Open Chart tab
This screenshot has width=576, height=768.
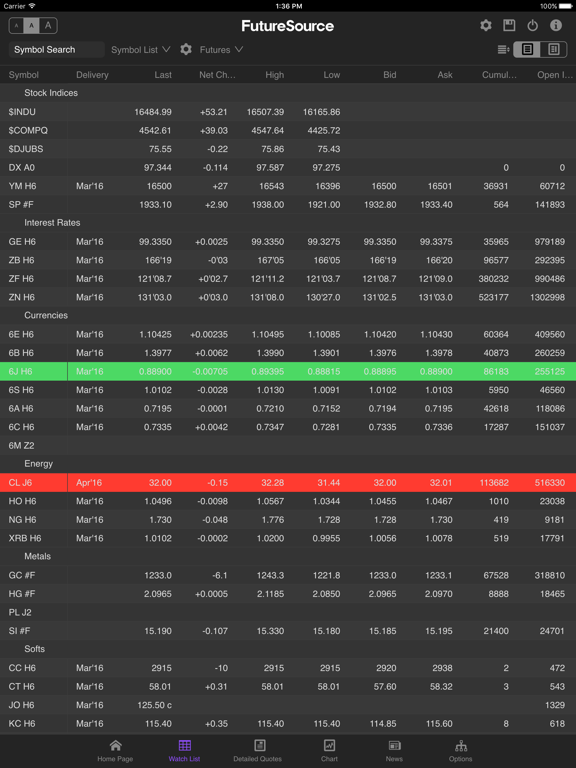pyautogui.click(x=329, y=751)
